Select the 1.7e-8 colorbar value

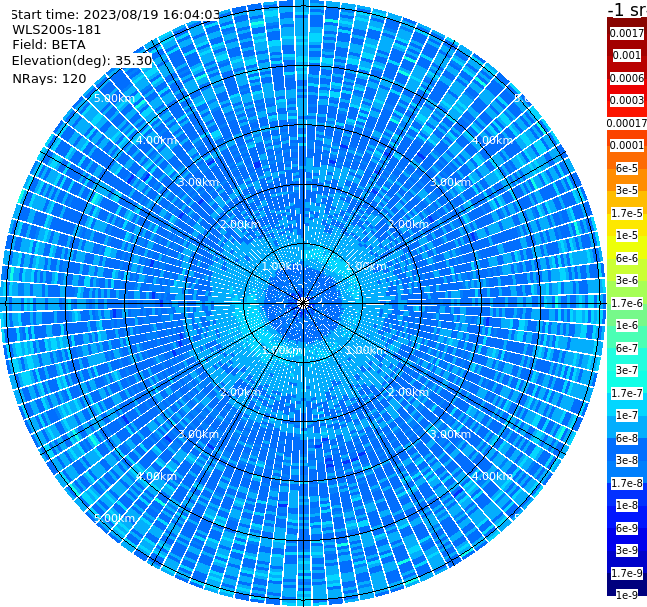point(627,483)
